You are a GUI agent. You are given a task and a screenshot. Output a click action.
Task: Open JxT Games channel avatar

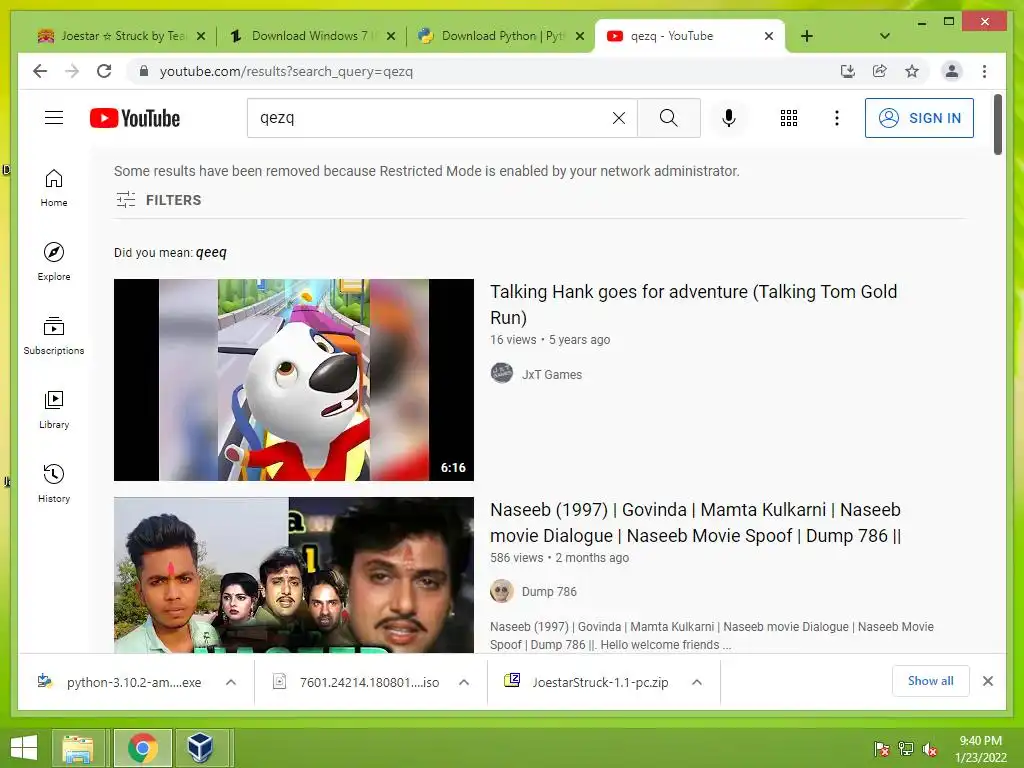(x=502, y=374)
